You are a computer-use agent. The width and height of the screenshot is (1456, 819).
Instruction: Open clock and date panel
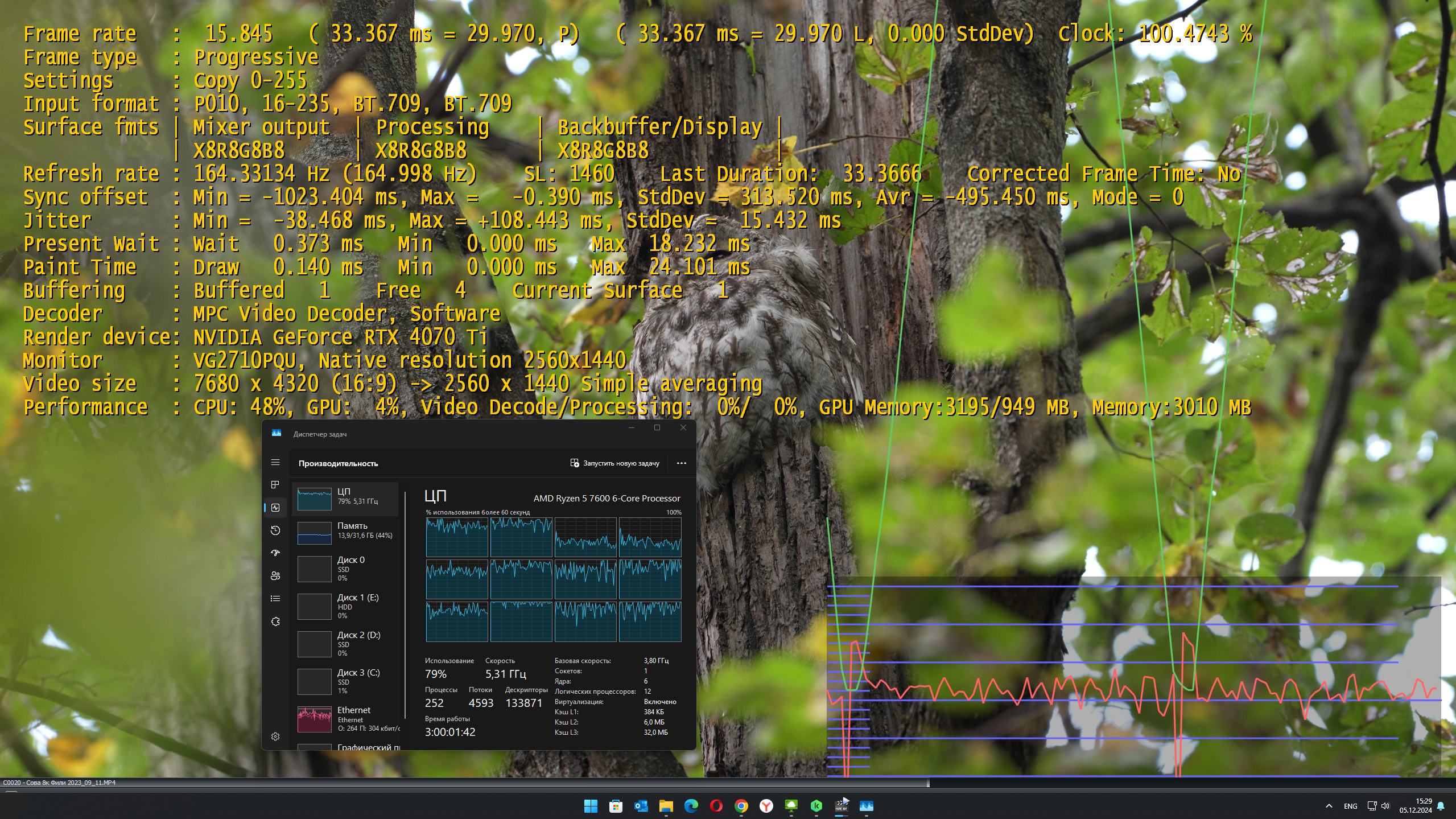[x=1416, y=805]
